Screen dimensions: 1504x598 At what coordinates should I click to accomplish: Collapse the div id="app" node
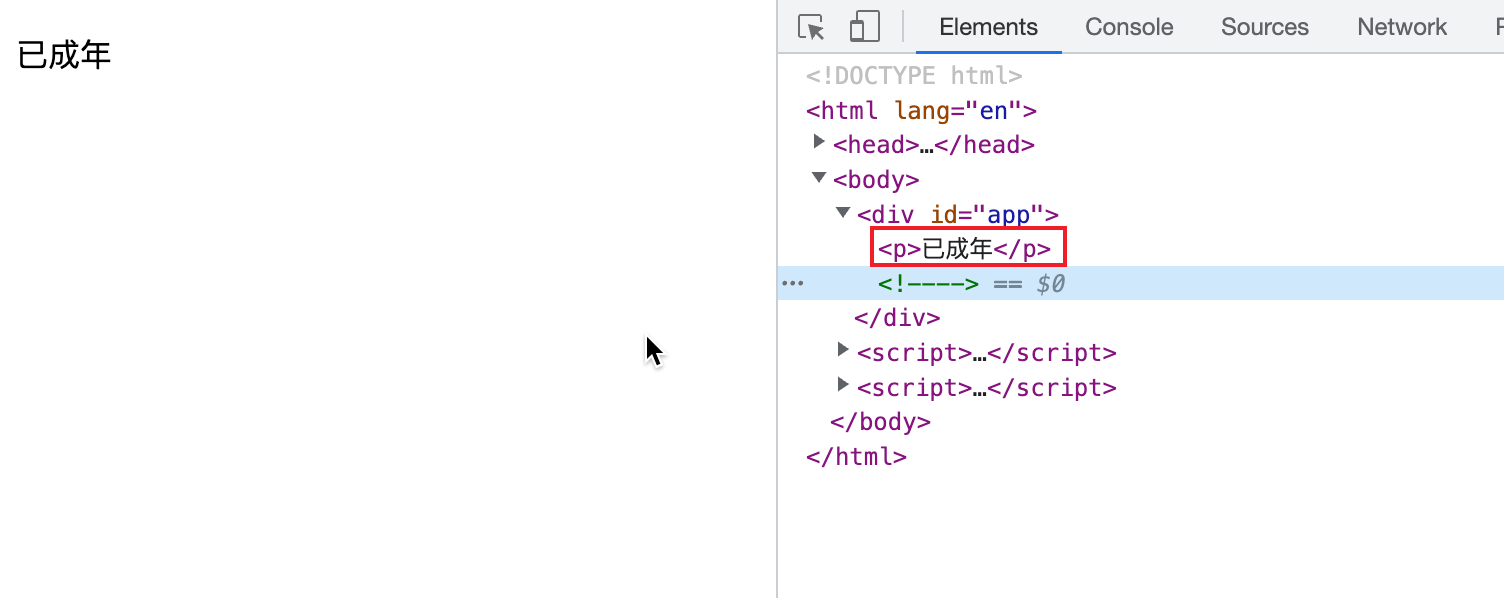coord(843,213)
